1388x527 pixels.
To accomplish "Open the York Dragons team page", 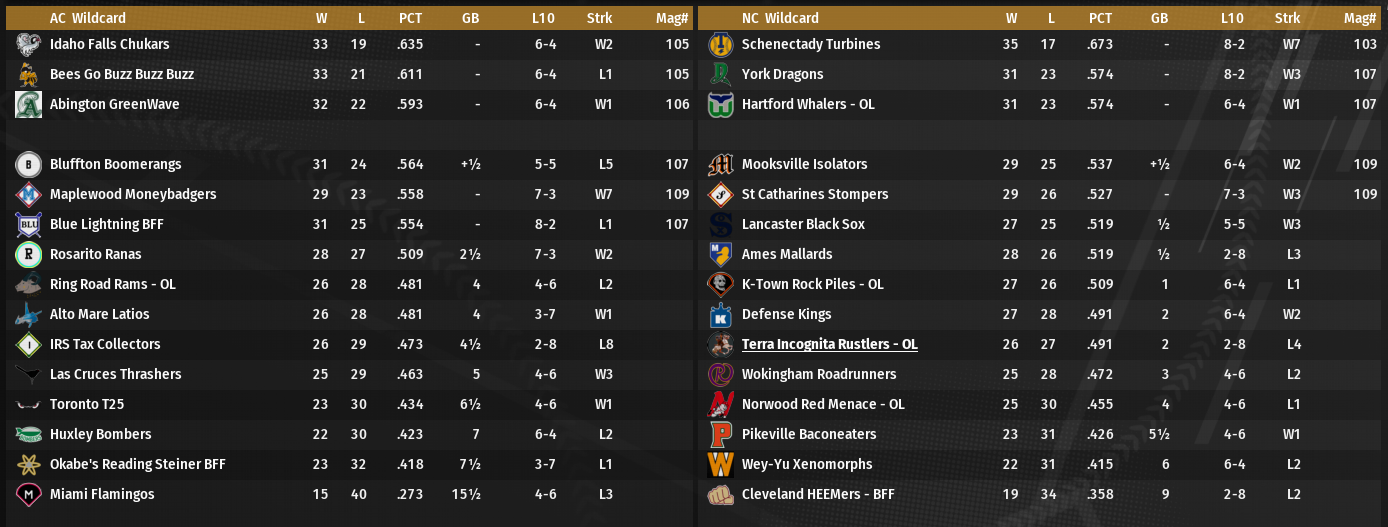I will [x=782, y=74].
